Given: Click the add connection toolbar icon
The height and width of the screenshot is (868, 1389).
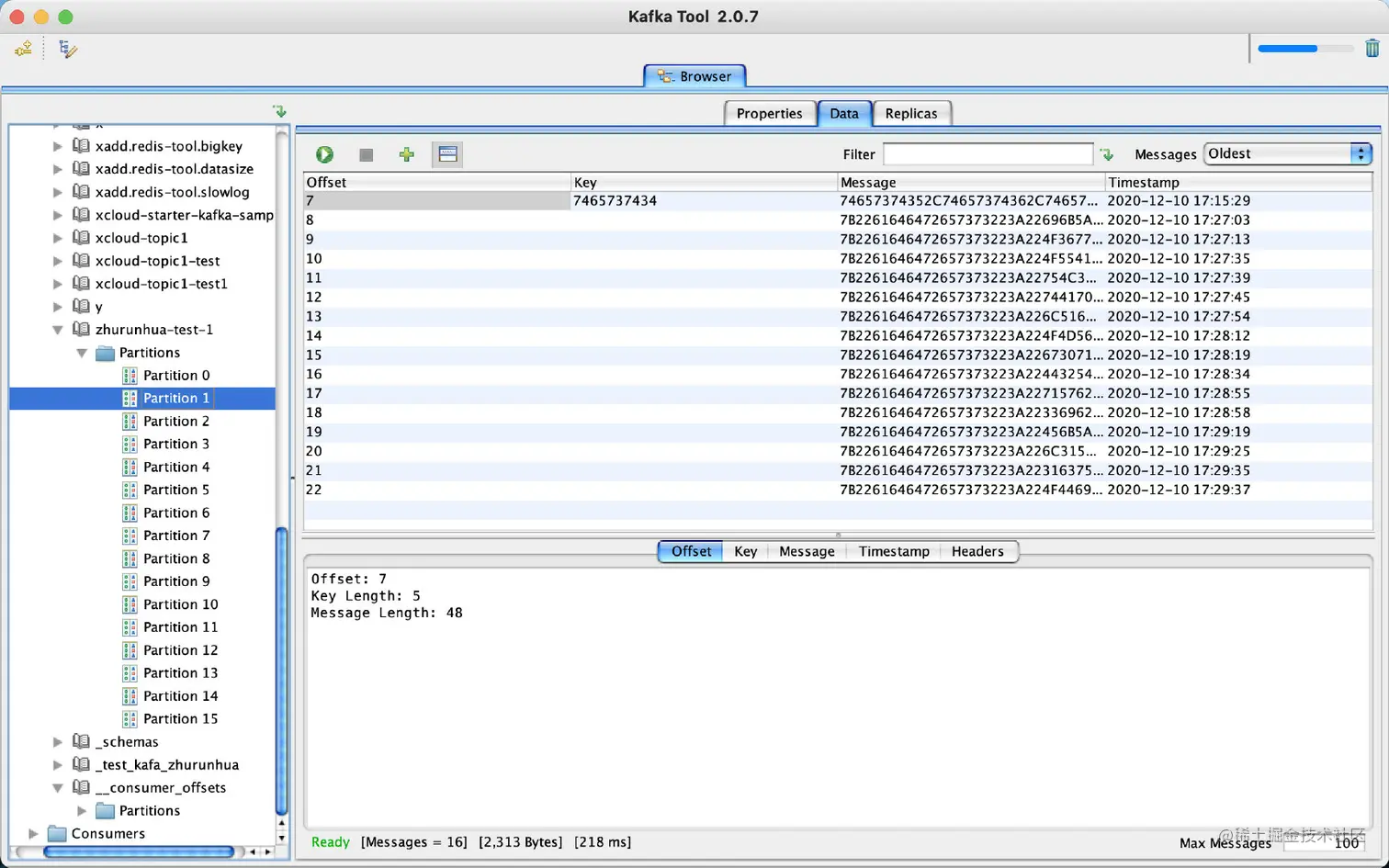Looking at the screenshot, I should click(x=23, y=49).
